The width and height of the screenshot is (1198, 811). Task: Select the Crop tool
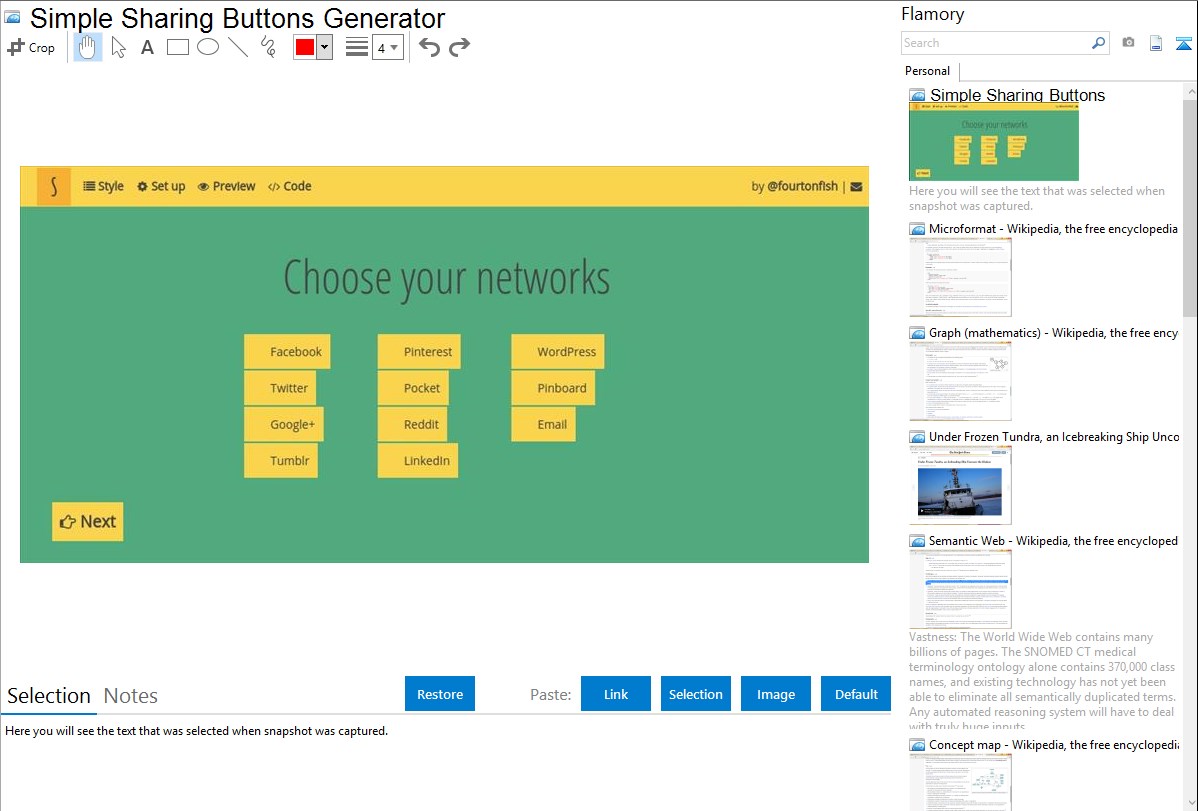tap(31, 47)
